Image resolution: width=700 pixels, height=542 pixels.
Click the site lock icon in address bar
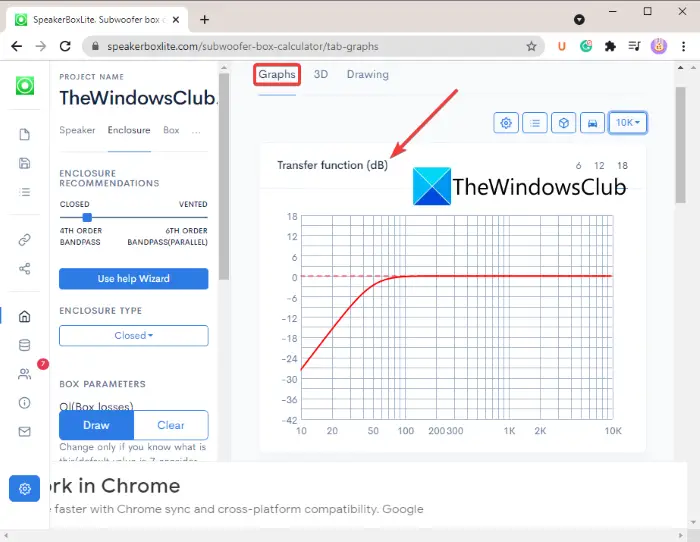95,46
